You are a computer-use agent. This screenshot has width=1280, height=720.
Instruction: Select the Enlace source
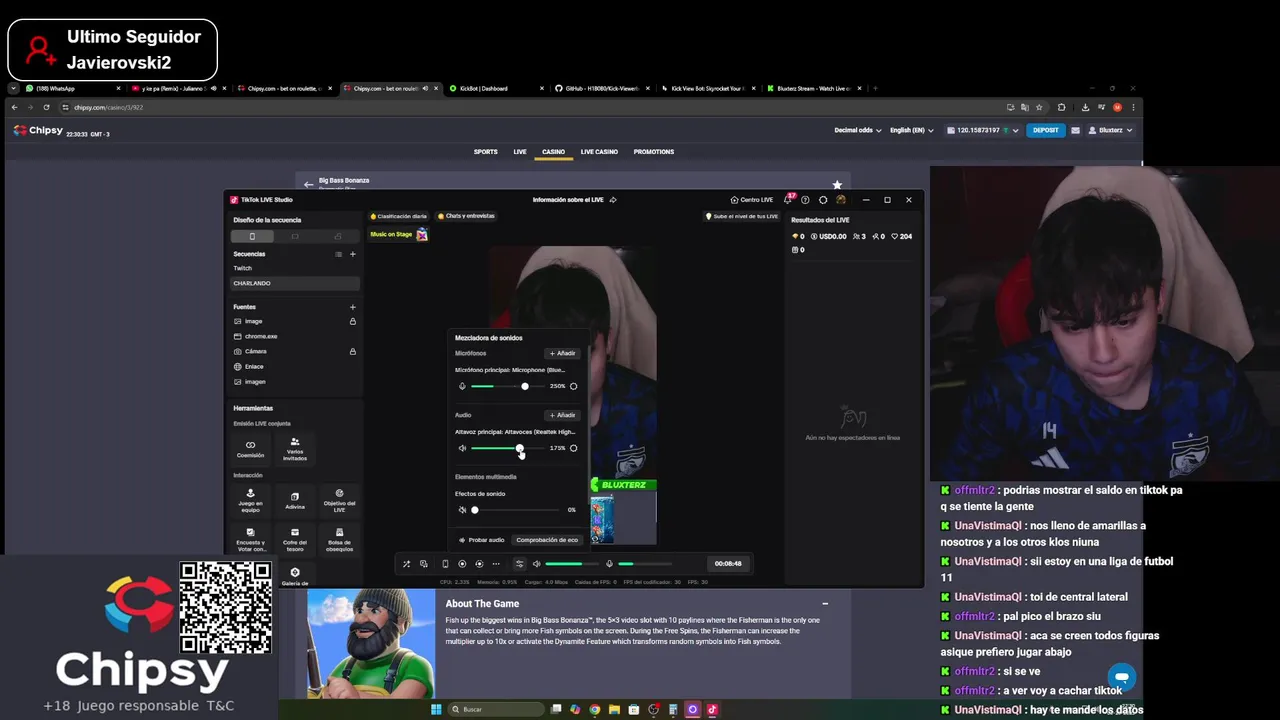[x=294, y=366]
